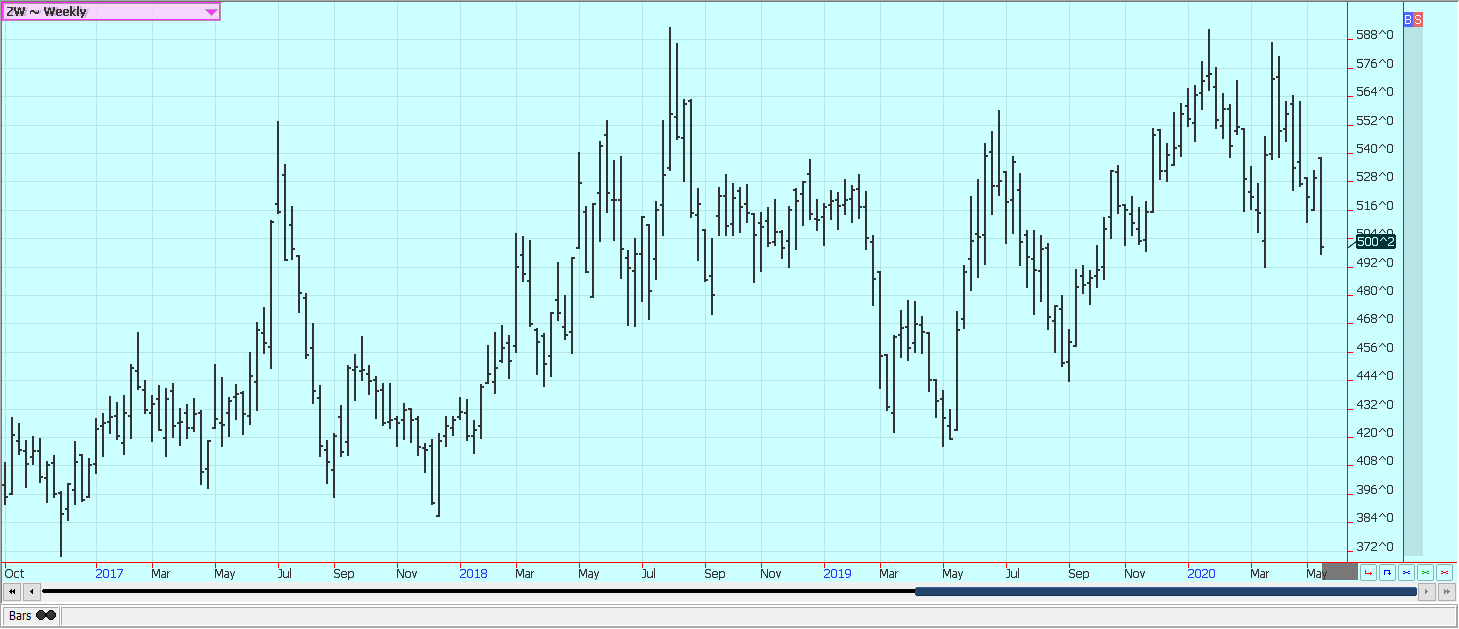Click the 588^0 price axis label
This screenshot has width=1459, height=629.
click(x=1375, y=35)
